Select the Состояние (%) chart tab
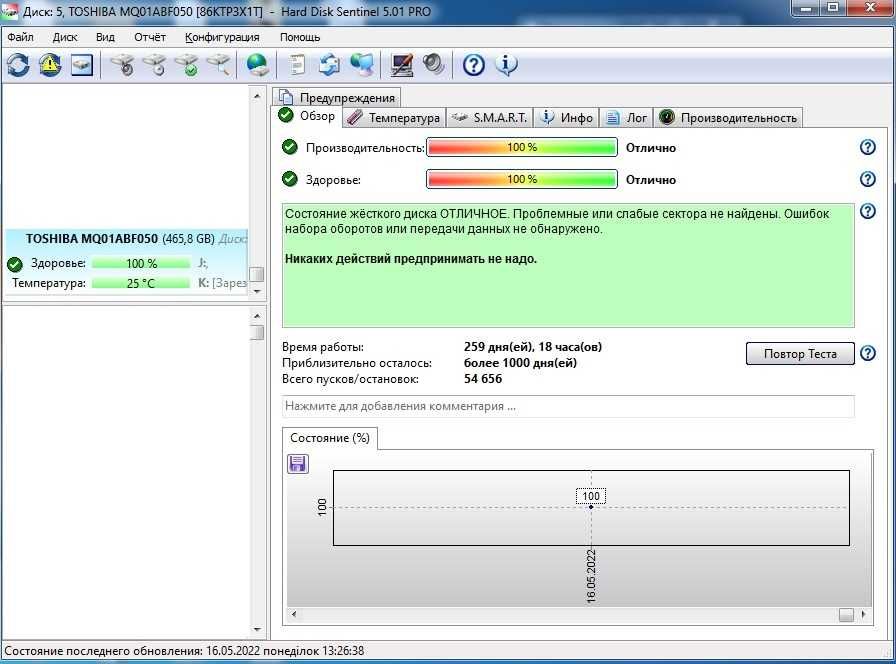This screenshot has height=664, width=896. [330, 438]
